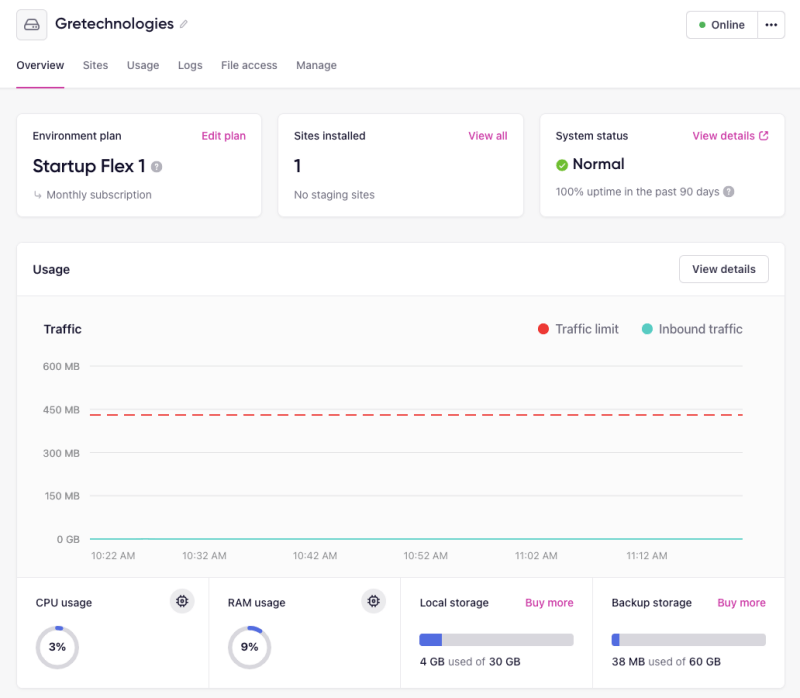This screenshot has height=698, width=800.
Task: Click the Edit plan link
Action: 223,136
